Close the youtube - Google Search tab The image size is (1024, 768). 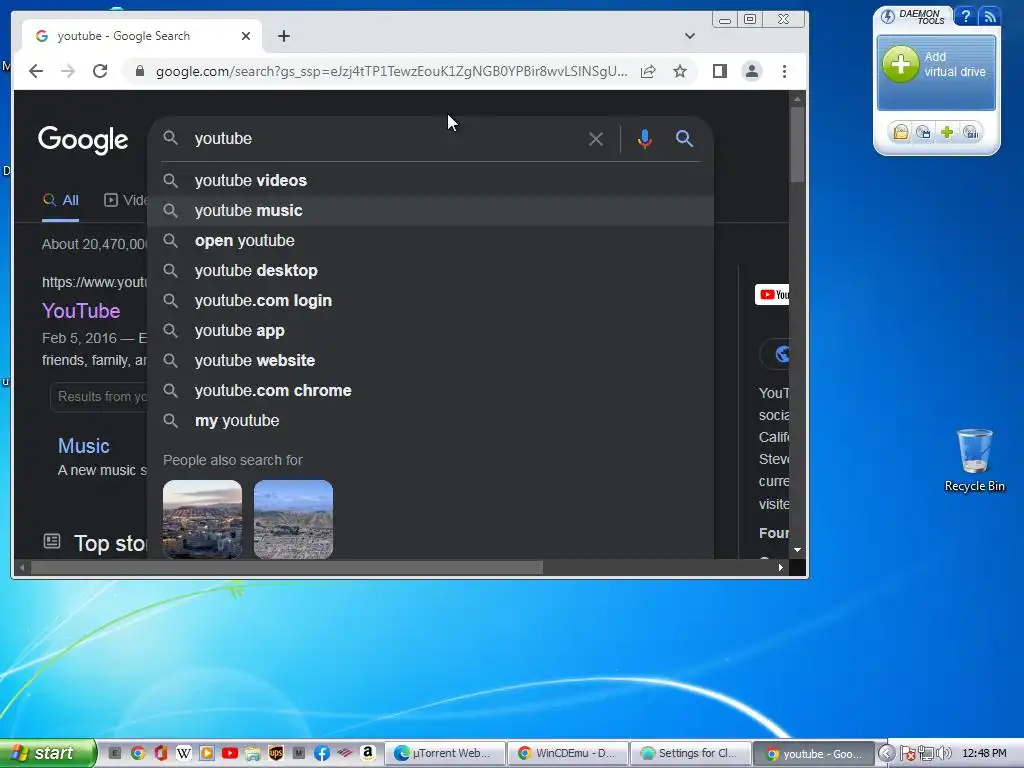[x=246, y=36]
